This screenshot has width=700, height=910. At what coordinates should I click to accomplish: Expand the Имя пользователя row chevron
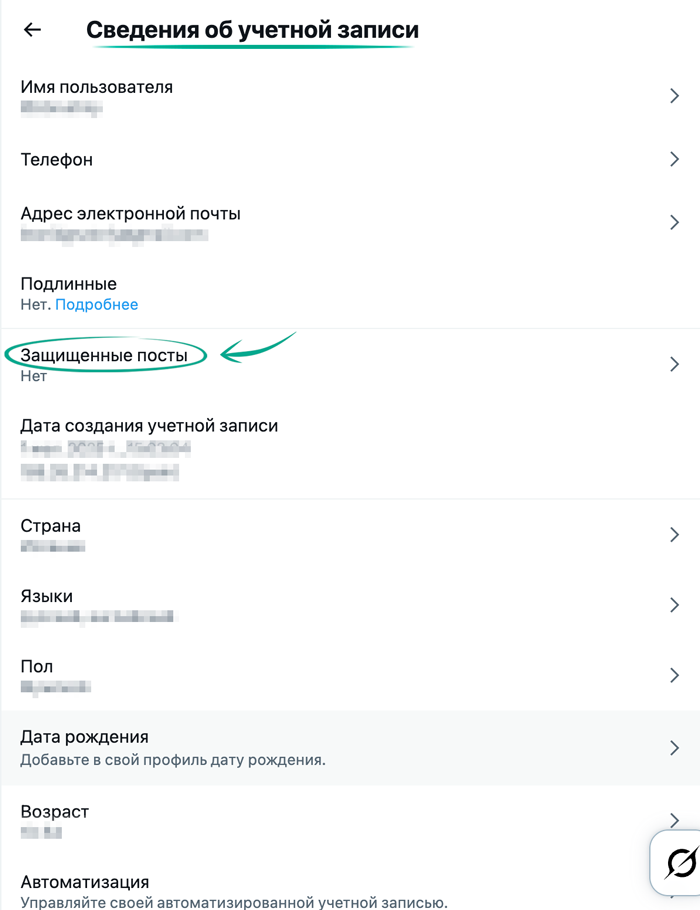click(675, 96)
